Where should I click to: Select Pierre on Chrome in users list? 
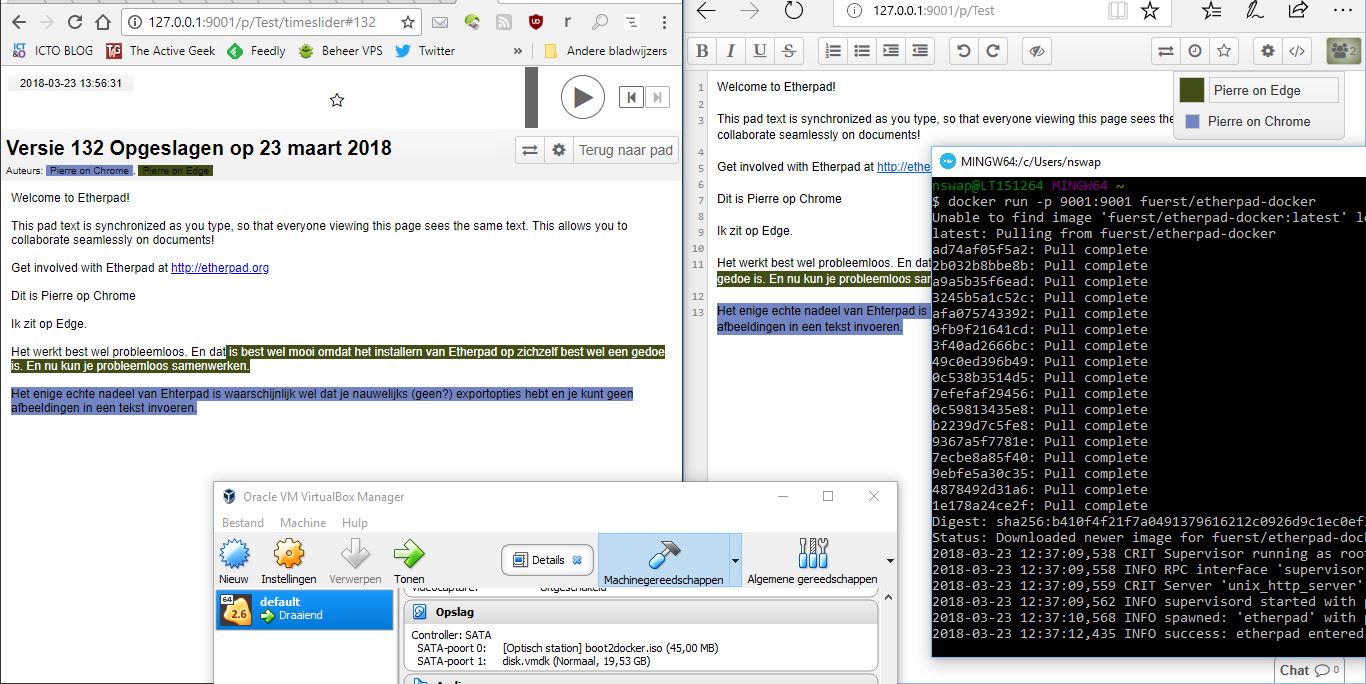click(1258, 121)
